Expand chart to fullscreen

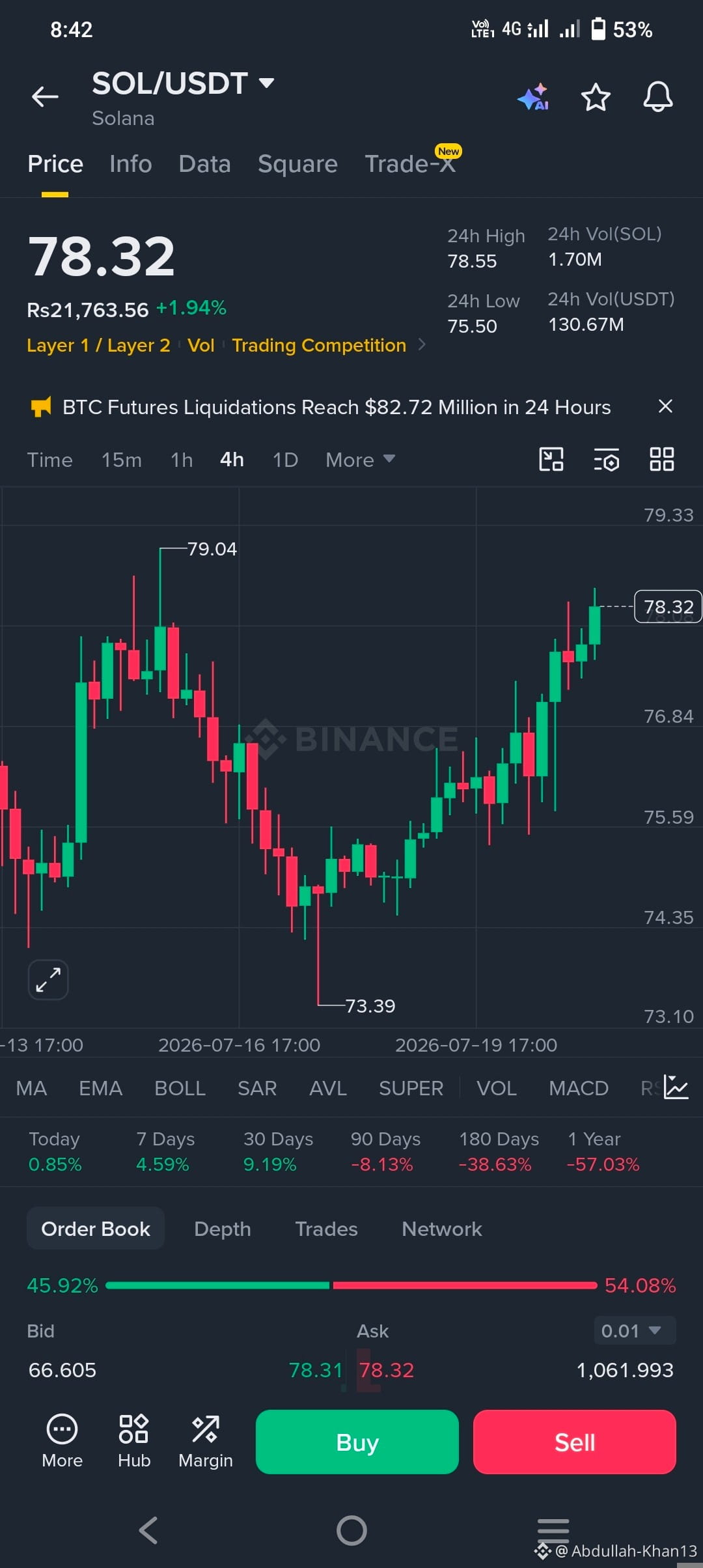tap(48, 979)
